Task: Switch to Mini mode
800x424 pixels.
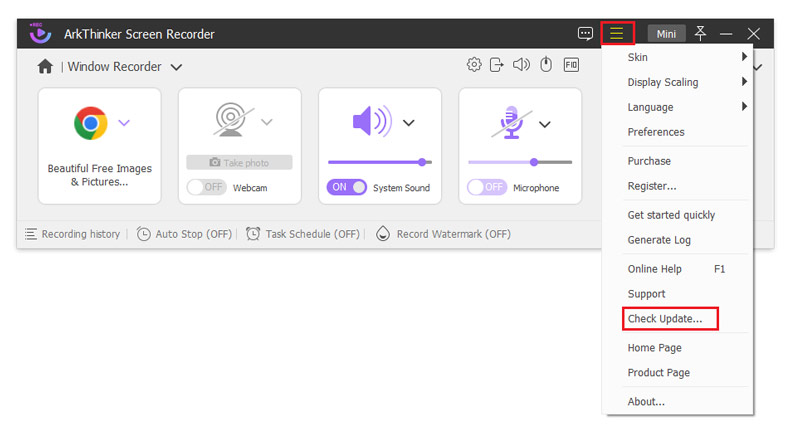Action: [666, 34]
